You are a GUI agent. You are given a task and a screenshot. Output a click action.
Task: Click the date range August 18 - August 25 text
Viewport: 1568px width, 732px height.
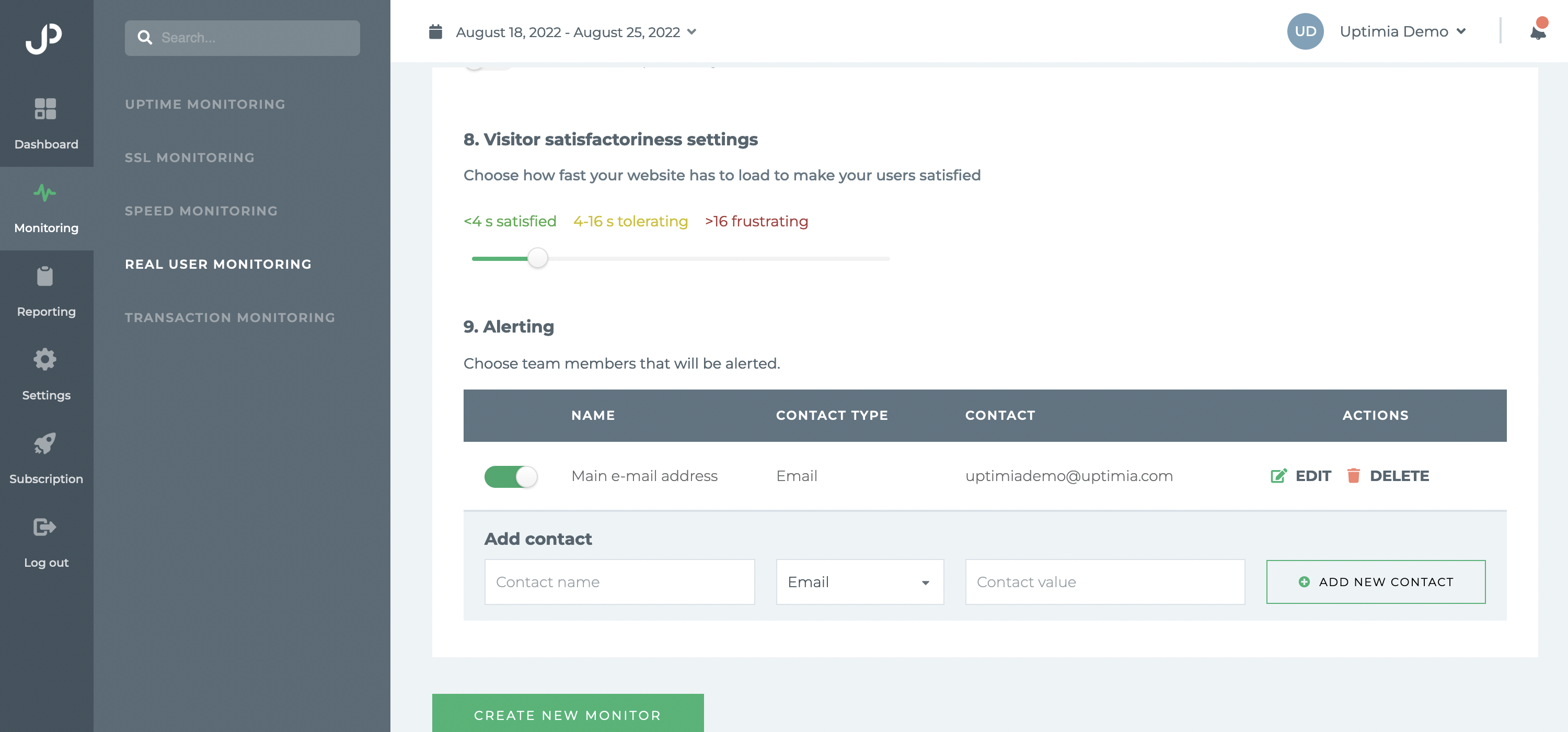tap(568, 32)
